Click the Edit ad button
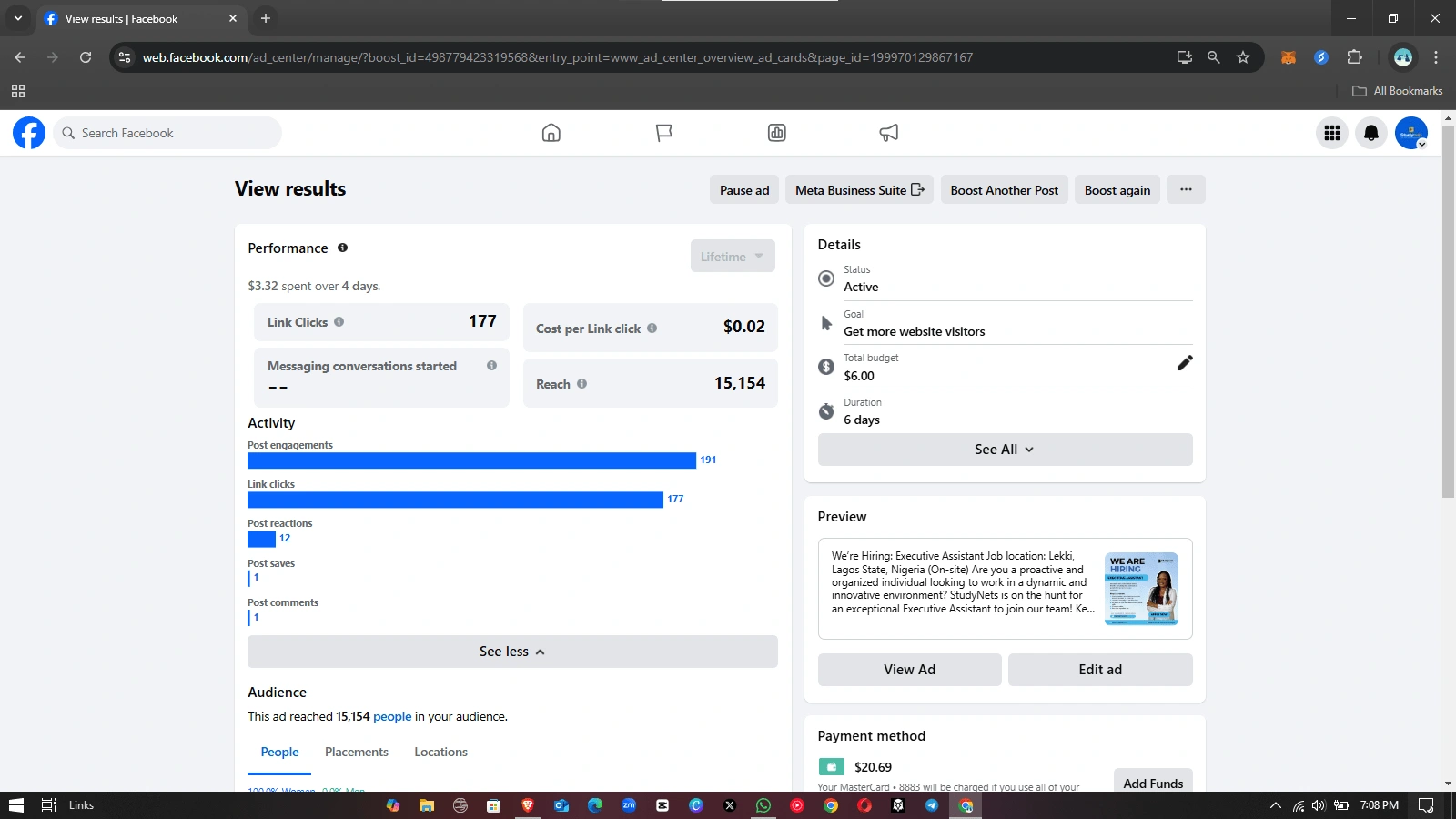 (1100, 670)
